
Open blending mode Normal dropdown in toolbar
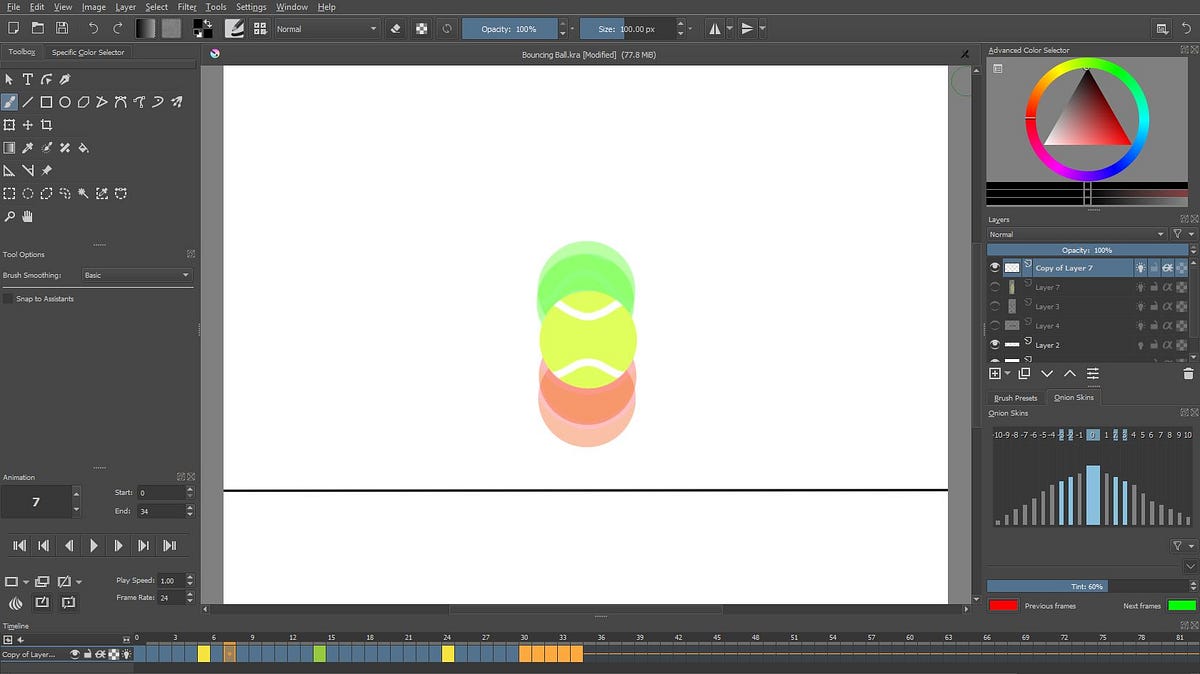coord(327,29)
